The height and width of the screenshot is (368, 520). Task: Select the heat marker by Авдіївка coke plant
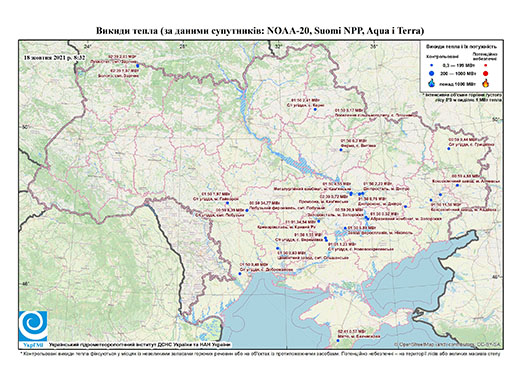[x=431, y=200]
